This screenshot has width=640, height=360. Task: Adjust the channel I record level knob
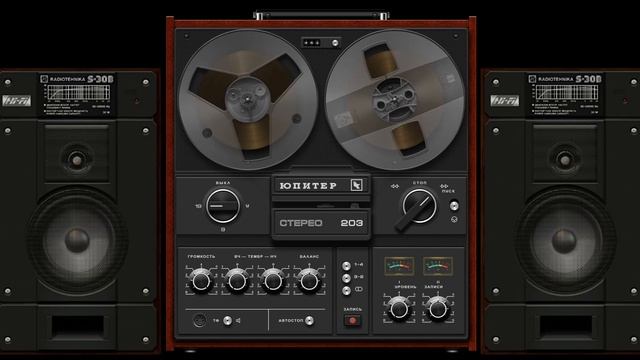pos(399,309)
